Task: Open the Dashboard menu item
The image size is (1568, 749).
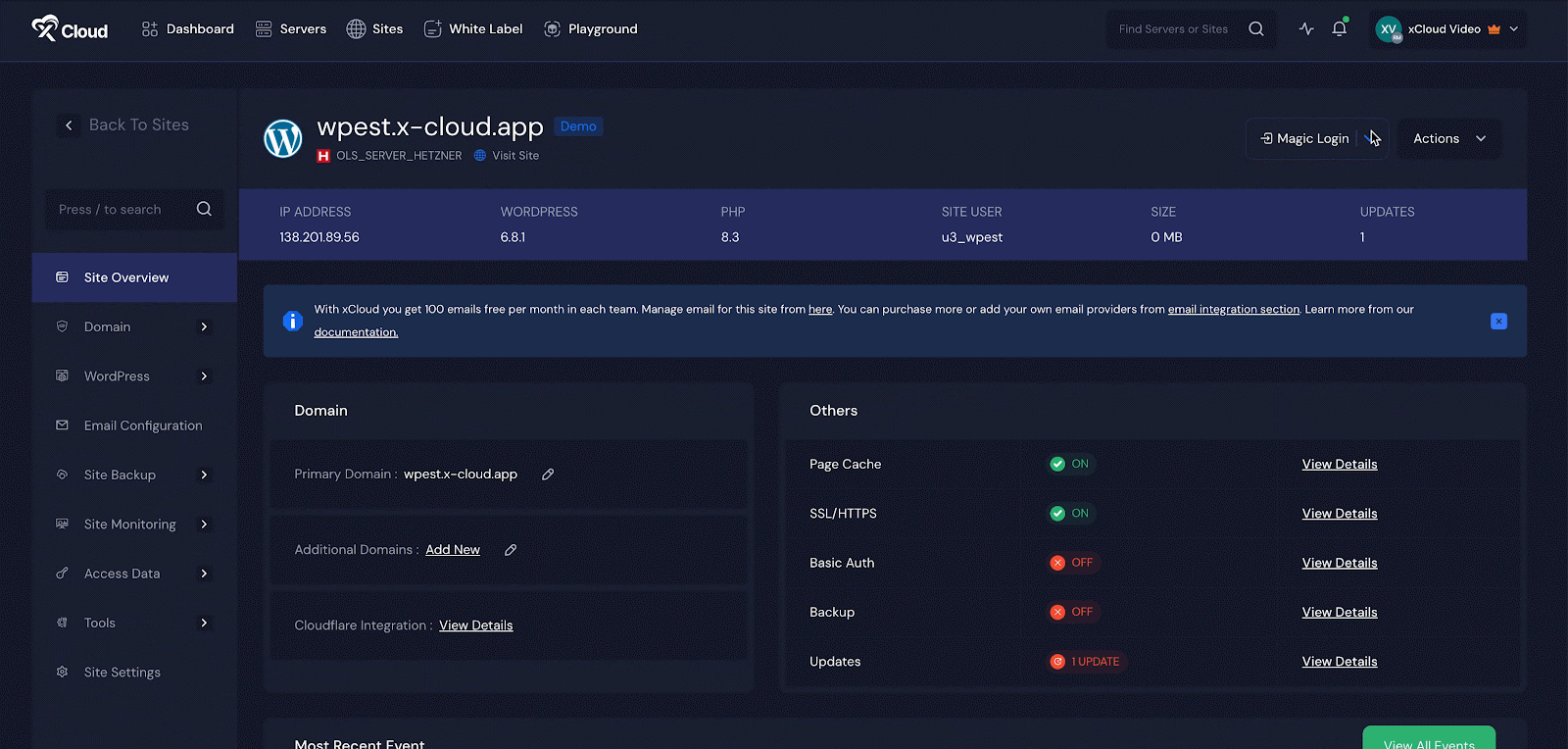Action: point(187,28)
